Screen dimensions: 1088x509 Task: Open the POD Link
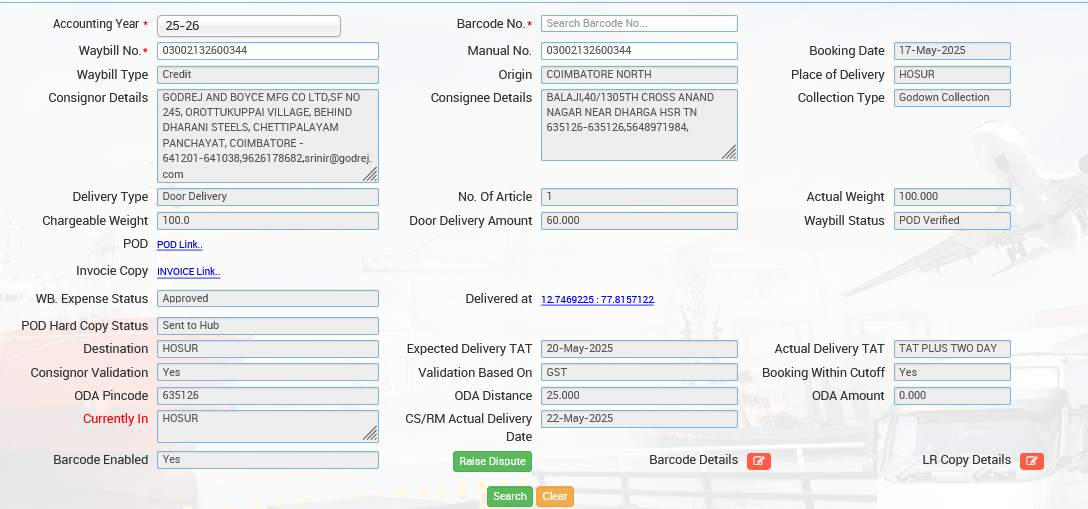(179, 245)
